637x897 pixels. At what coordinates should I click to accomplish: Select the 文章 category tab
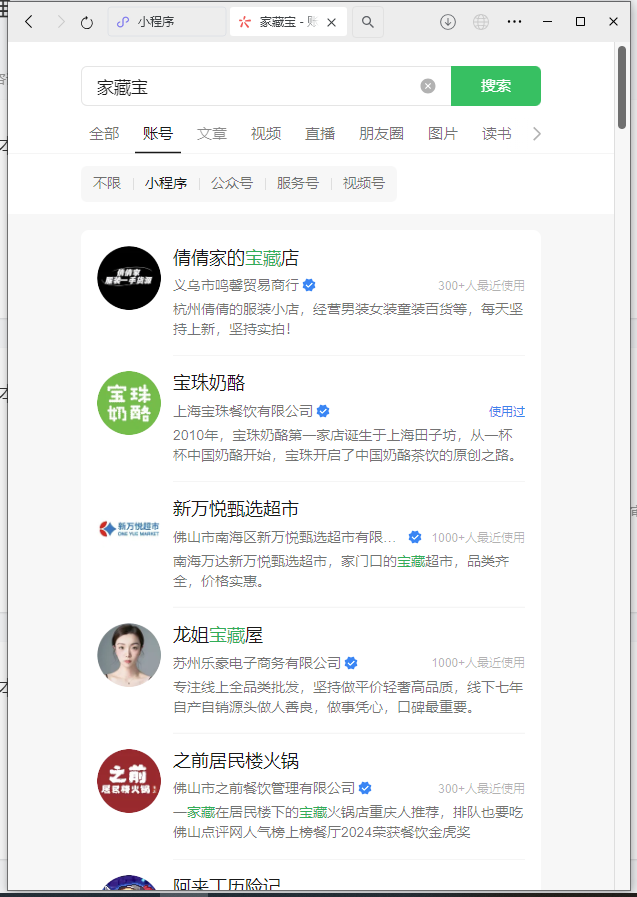click(x=212, y=134)
